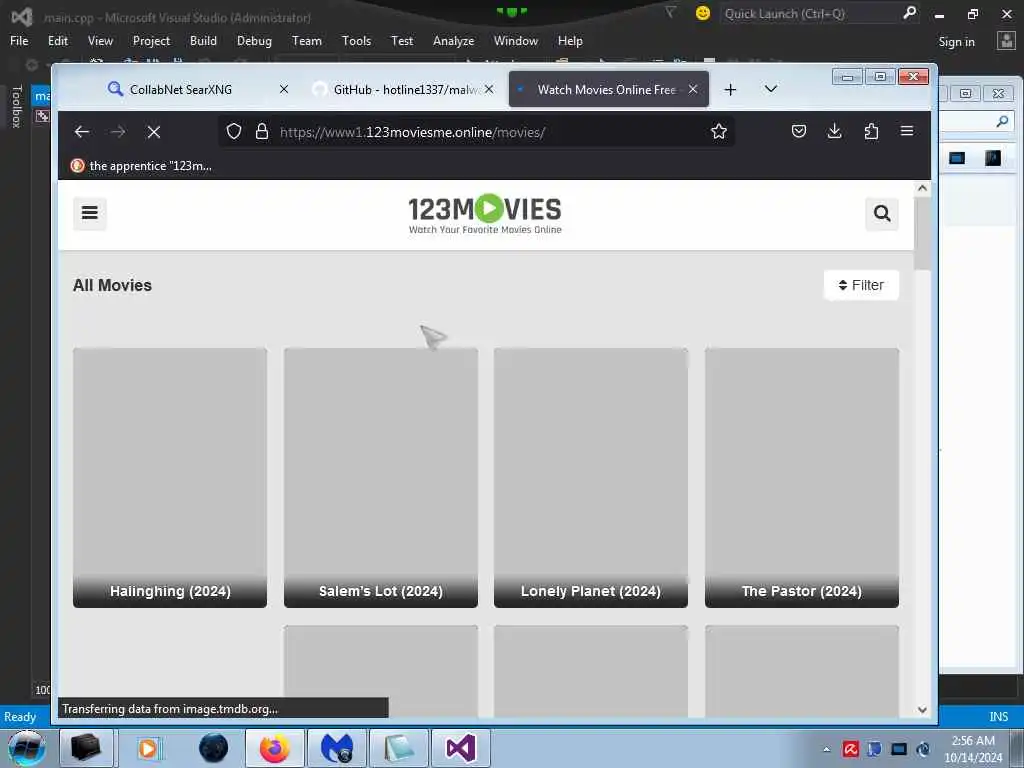Click the browser back arrow
The height and width of the screenshot is (768, 1024).
click(x=82, y=132)
